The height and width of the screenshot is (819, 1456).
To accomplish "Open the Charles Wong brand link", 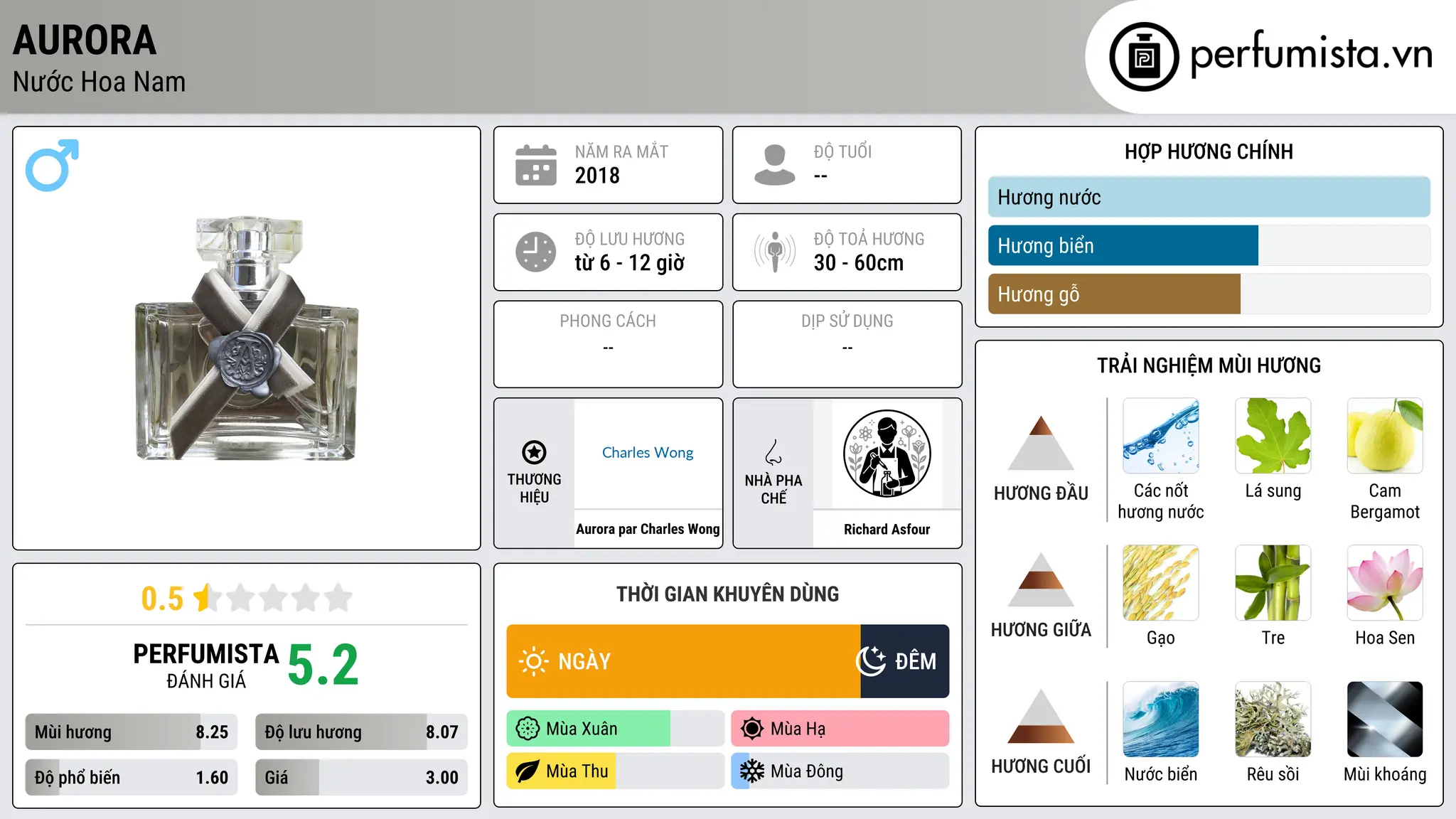I will point(648,452).
